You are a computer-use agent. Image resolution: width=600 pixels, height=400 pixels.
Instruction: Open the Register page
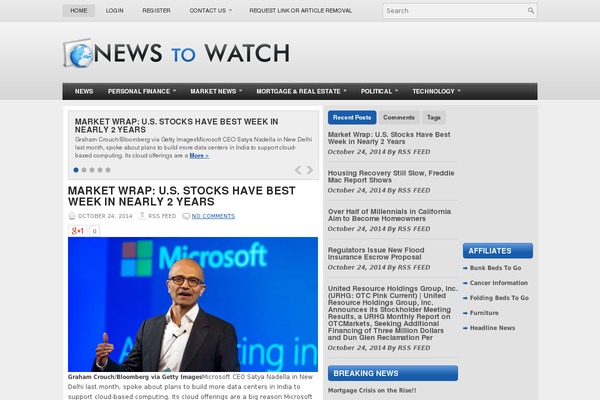click(156, 11)
